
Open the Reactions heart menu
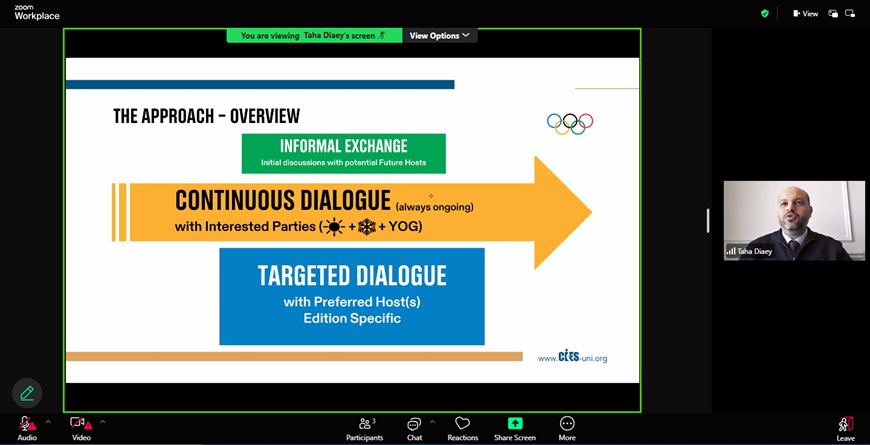point(462,427)
